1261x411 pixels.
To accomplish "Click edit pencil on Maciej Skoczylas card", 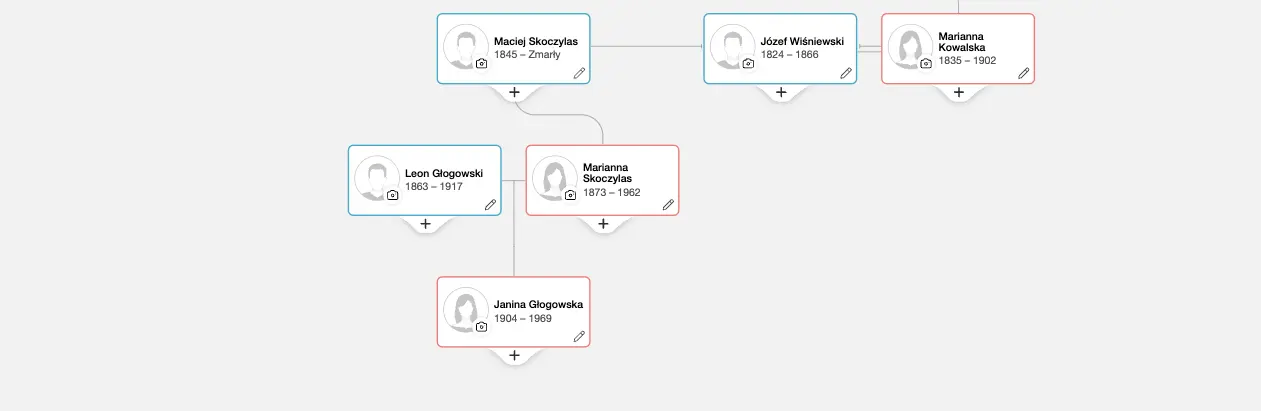I will click(579, 73).
